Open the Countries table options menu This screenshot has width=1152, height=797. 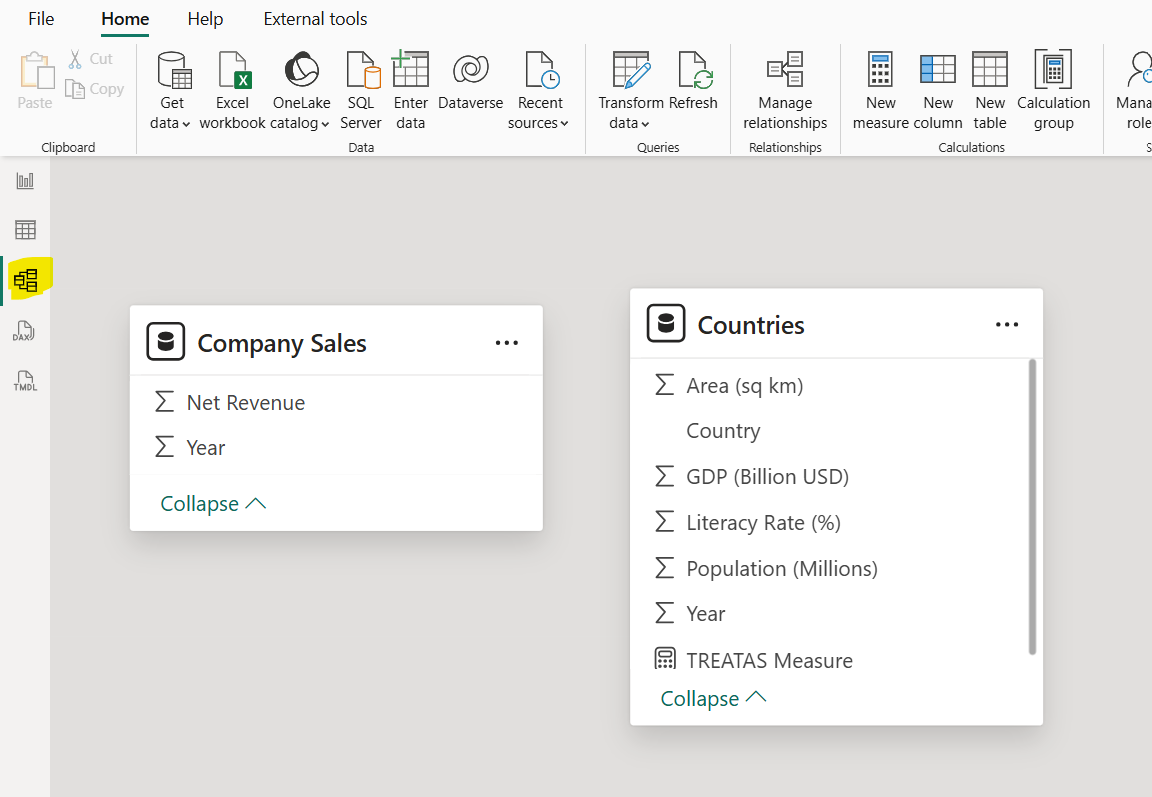[1006, 323]
